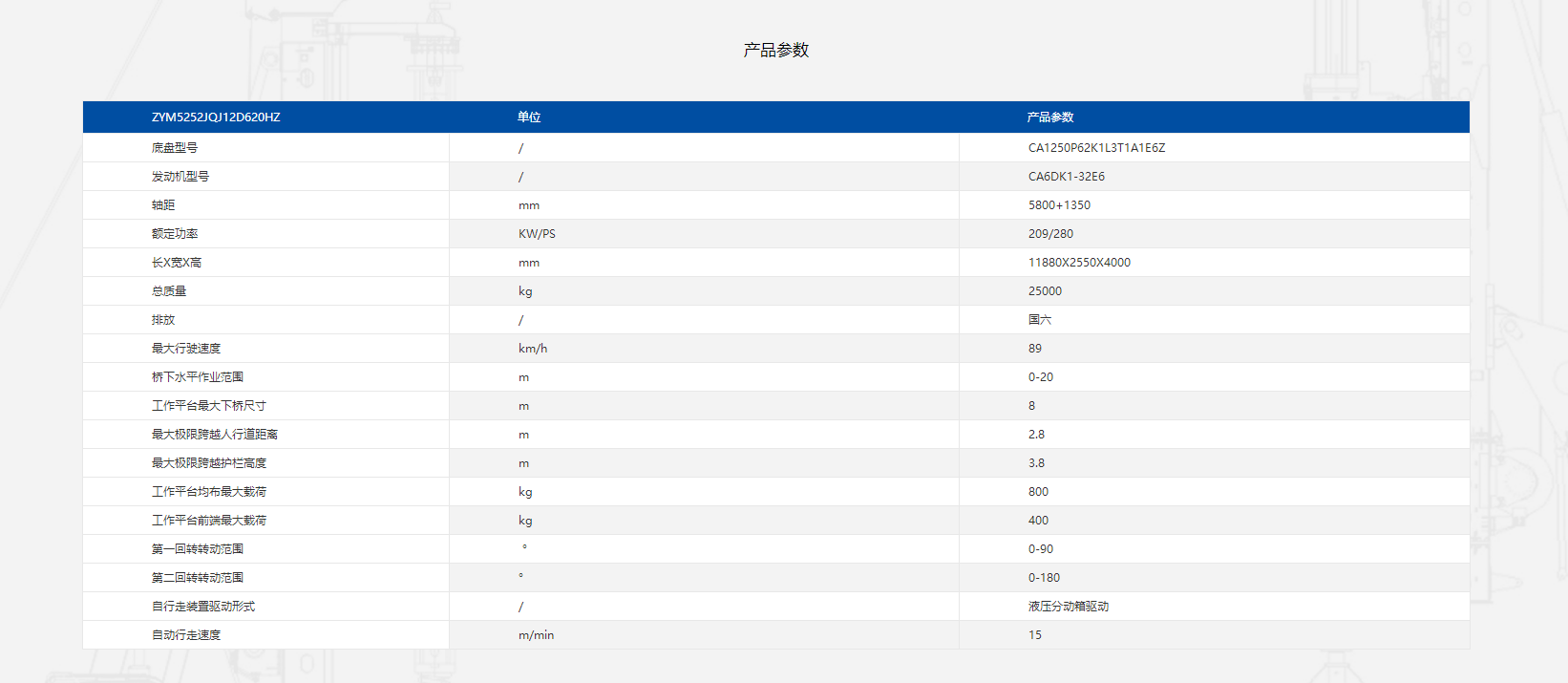
Task: Select the 底盘型号 row label
Action: [175, 148]
